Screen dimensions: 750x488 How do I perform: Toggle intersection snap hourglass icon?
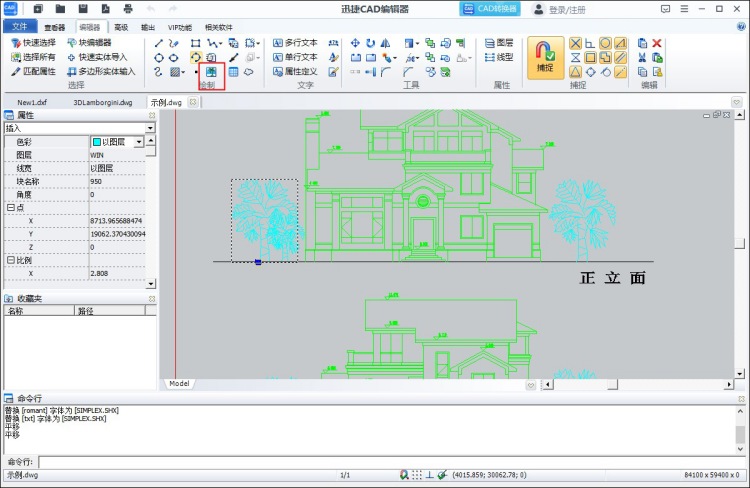point(575,58)
